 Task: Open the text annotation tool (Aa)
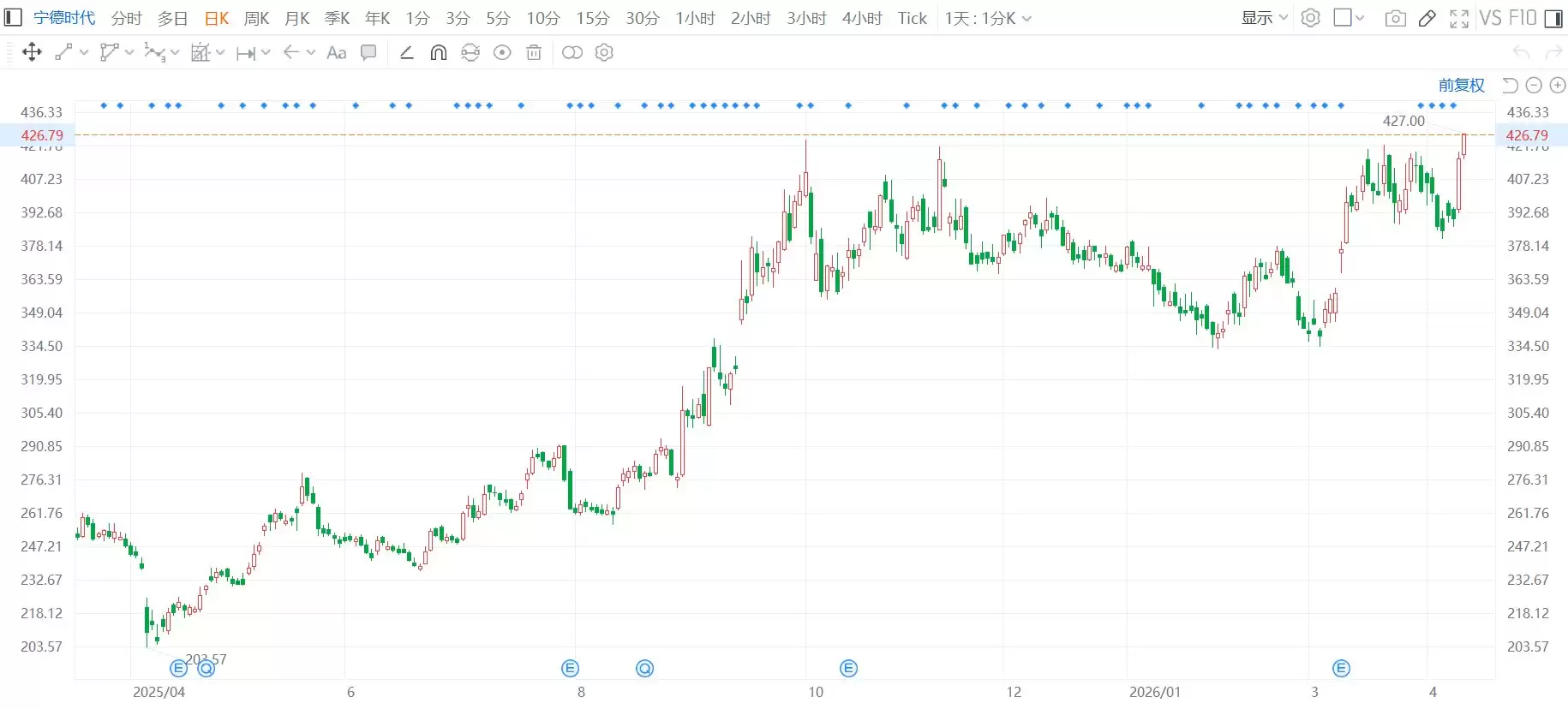[337, 53]
